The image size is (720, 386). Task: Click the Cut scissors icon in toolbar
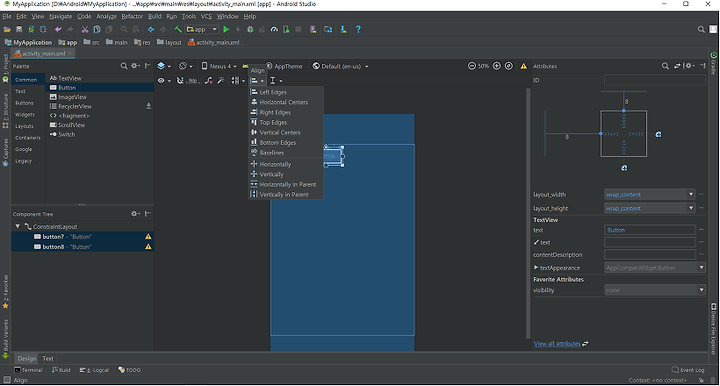(85, 29)
